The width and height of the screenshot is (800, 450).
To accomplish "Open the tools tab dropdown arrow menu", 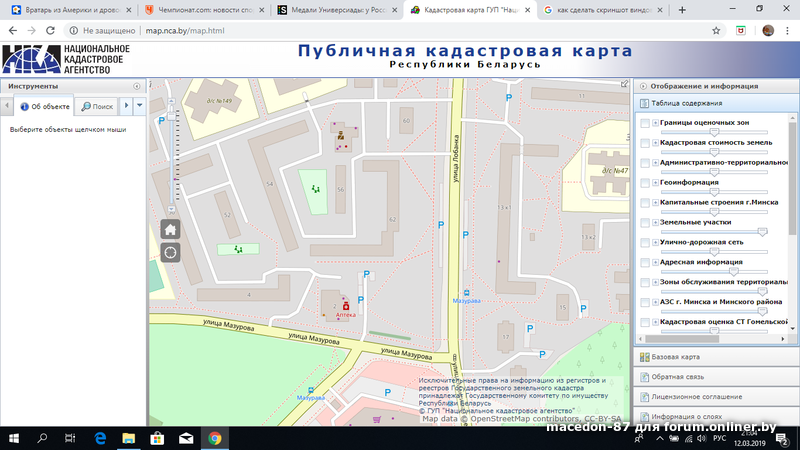I will click(x=140, y=105).
